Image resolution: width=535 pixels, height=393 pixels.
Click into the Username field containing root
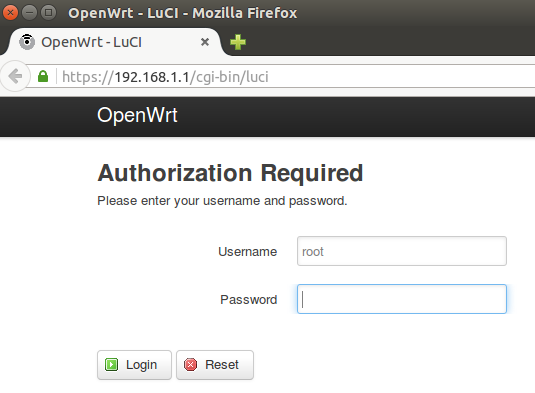click(x=402, y=251)
